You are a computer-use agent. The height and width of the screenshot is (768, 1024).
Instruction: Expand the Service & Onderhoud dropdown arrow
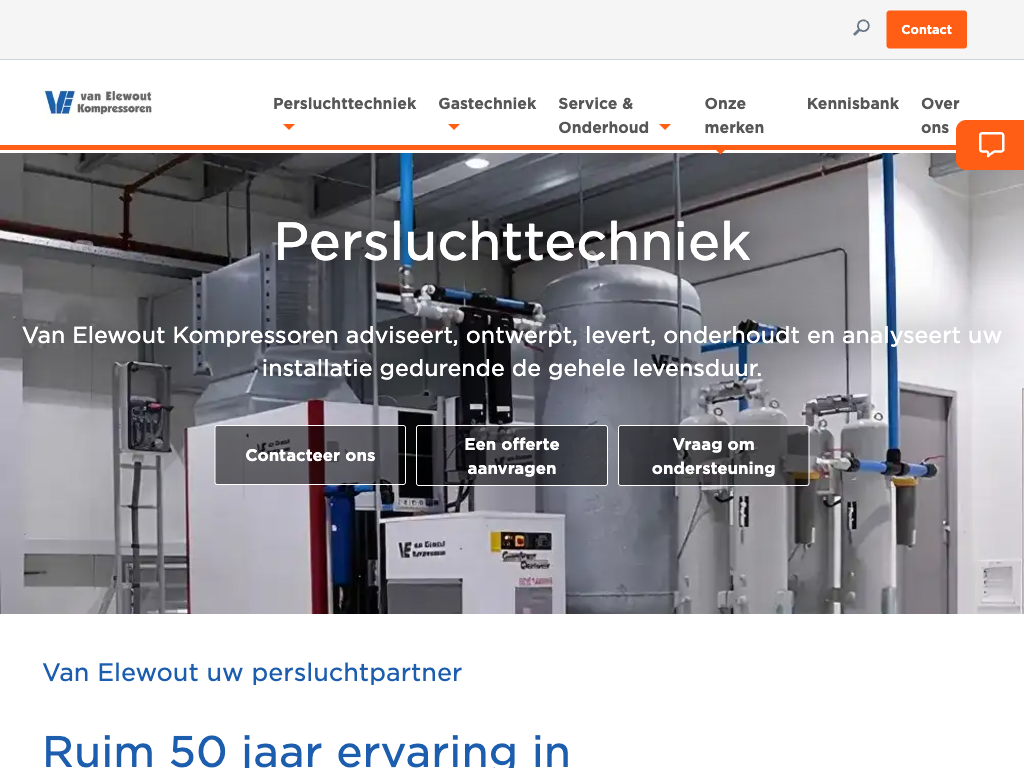tap(665, 127)
